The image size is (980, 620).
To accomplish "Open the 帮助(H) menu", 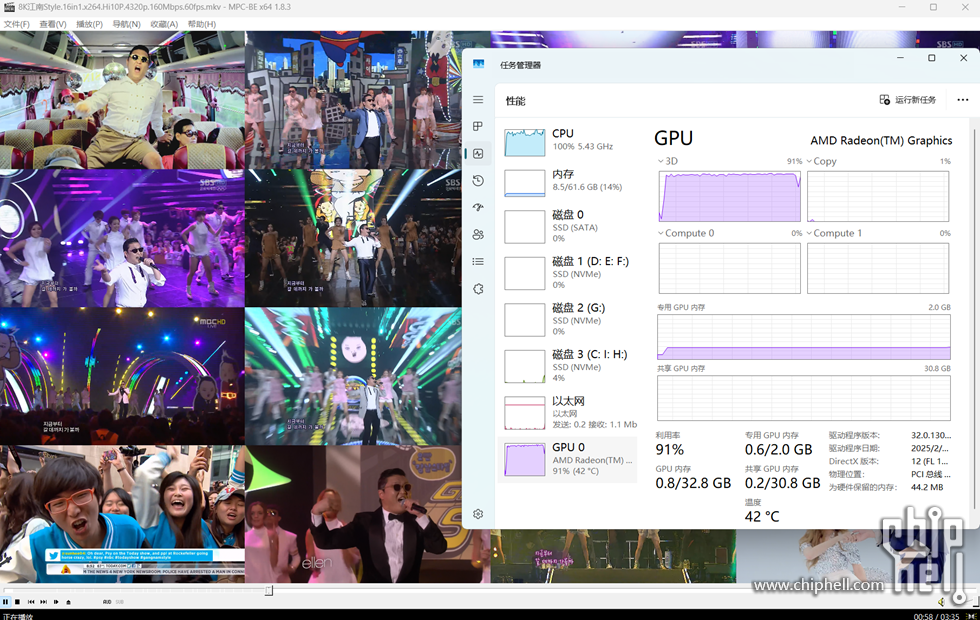I will (201, 24).
